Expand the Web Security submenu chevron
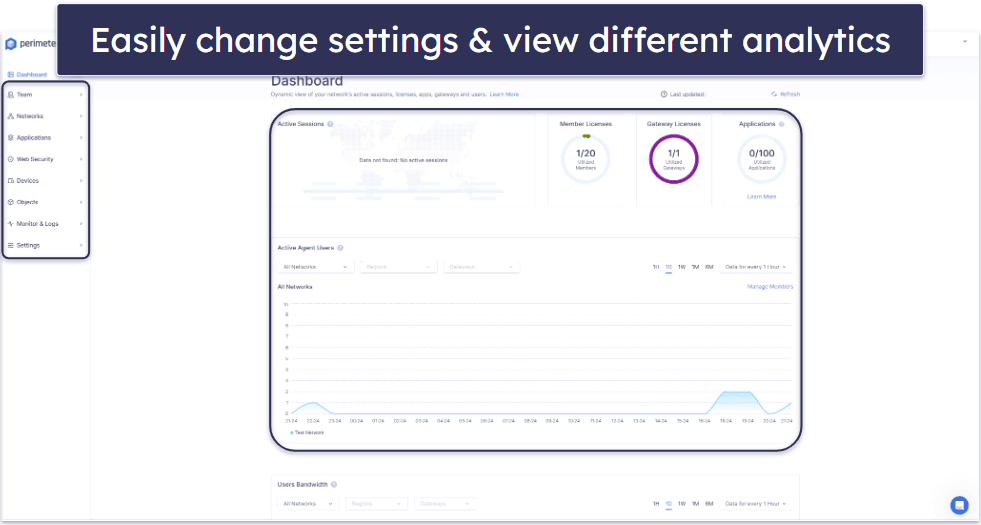This screenshot has width=981, height=525. 81,159
